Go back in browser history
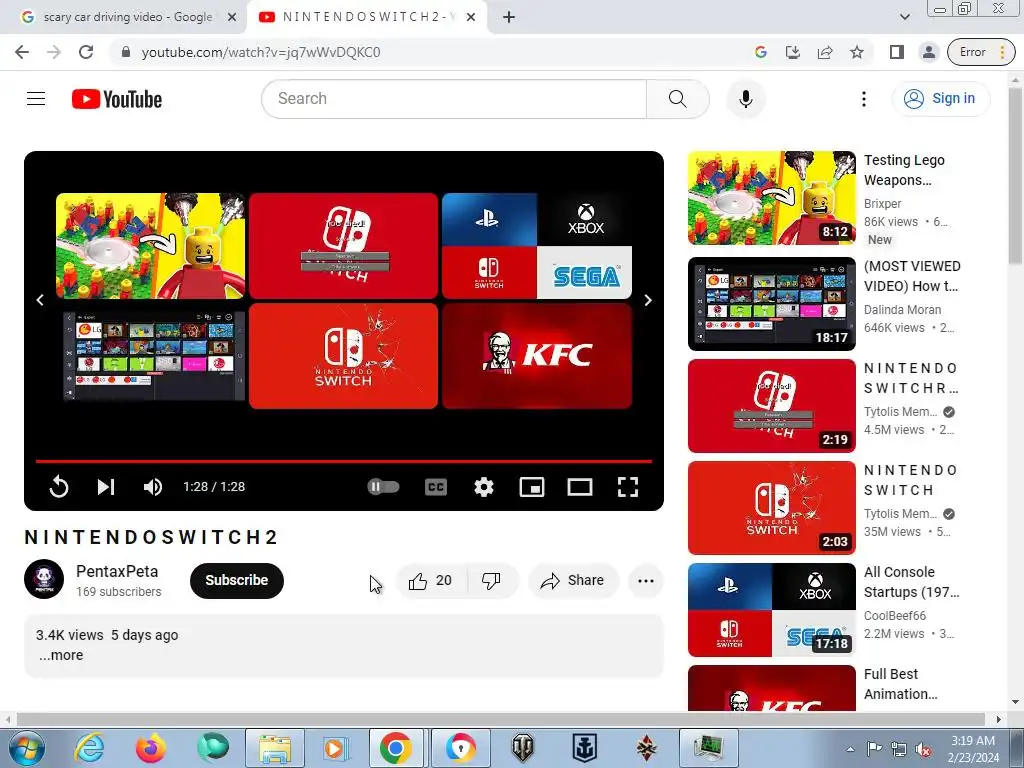This screenshot has width=1024, height=768. point(22,52)
